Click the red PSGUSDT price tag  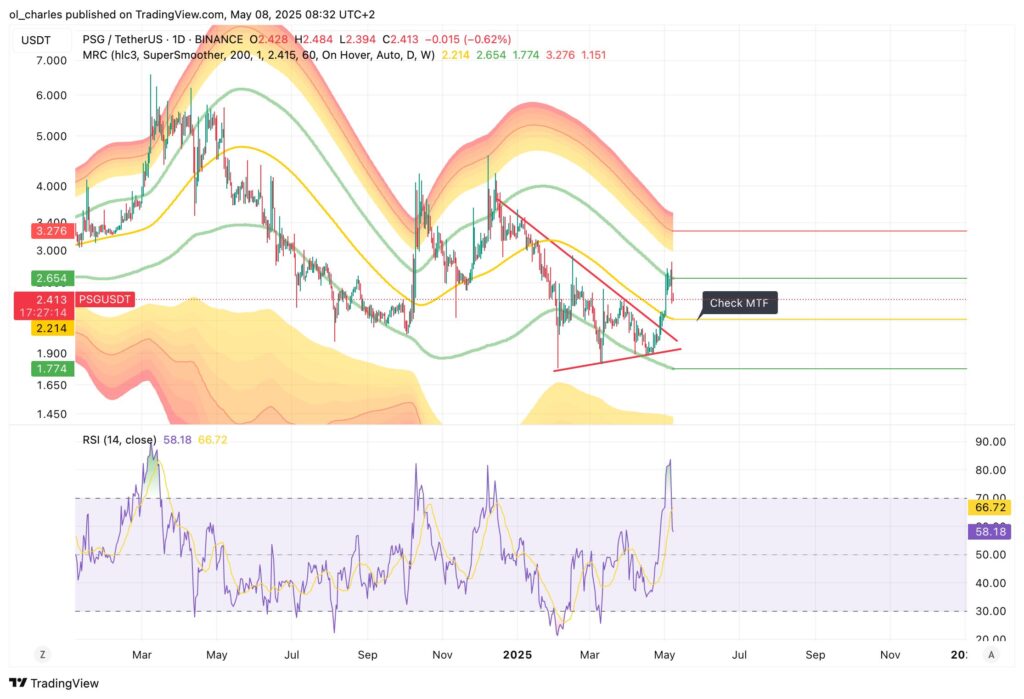pos(103,299)
